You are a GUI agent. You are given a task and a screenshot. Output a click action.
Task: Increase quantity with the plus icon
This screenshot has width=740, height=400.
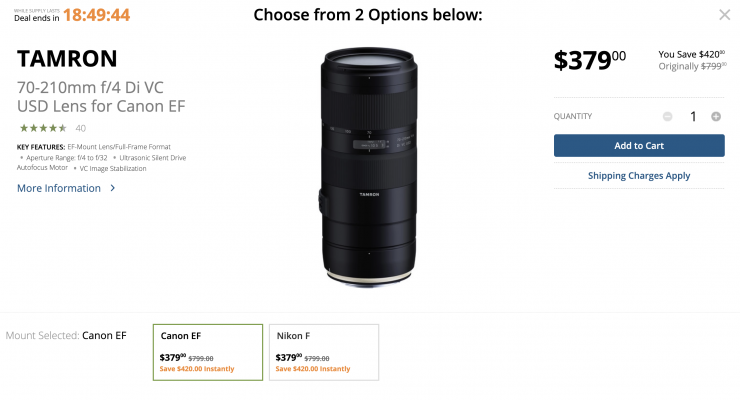click(x=716, y=116)
